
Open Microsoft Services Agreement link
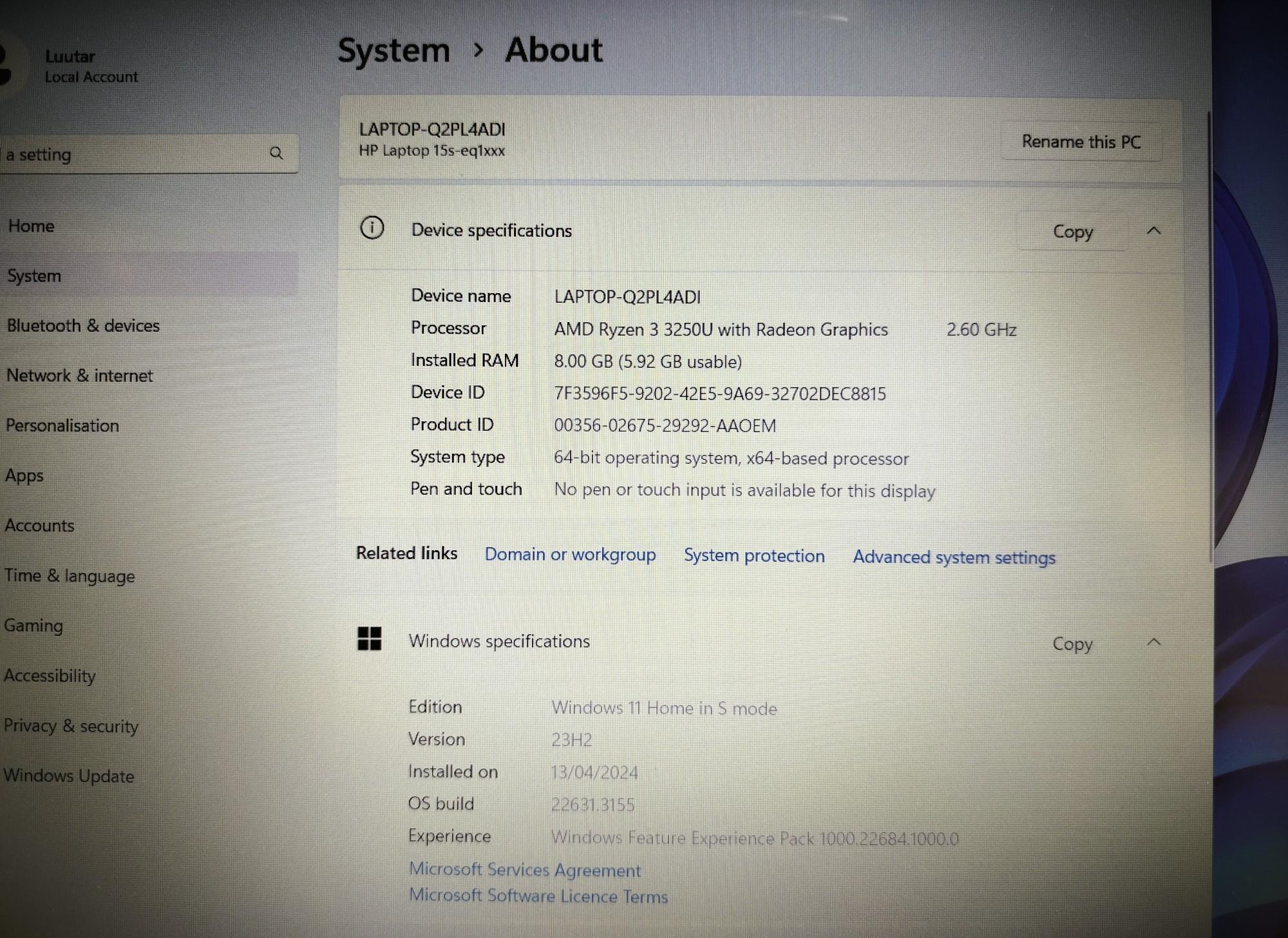tap(525, 870)
